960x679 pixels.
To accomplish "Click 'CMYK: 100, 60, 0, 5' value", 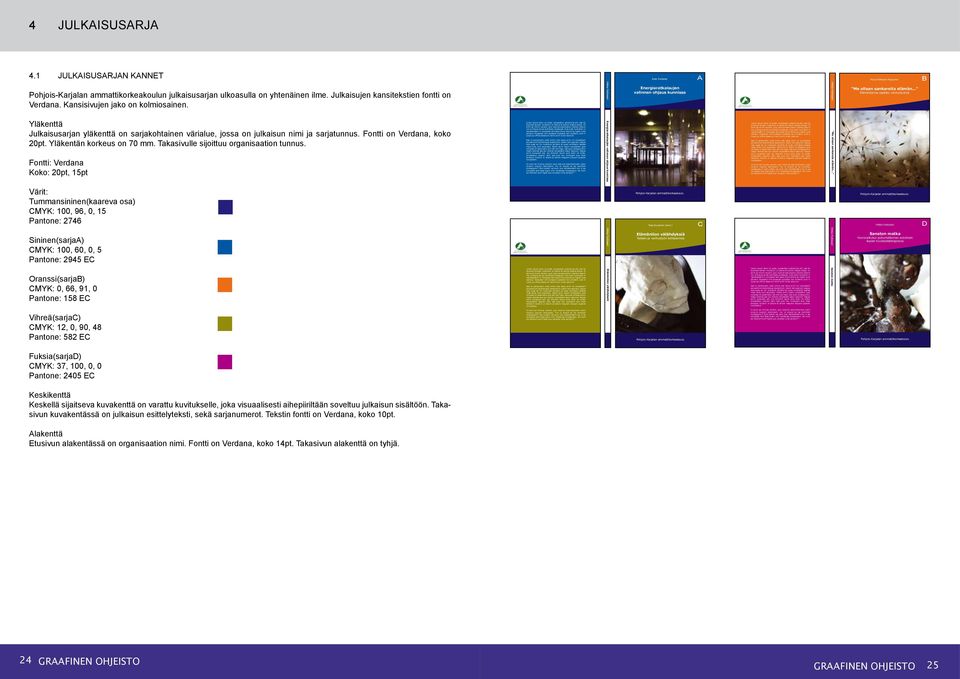I will (x=66, y=250).
